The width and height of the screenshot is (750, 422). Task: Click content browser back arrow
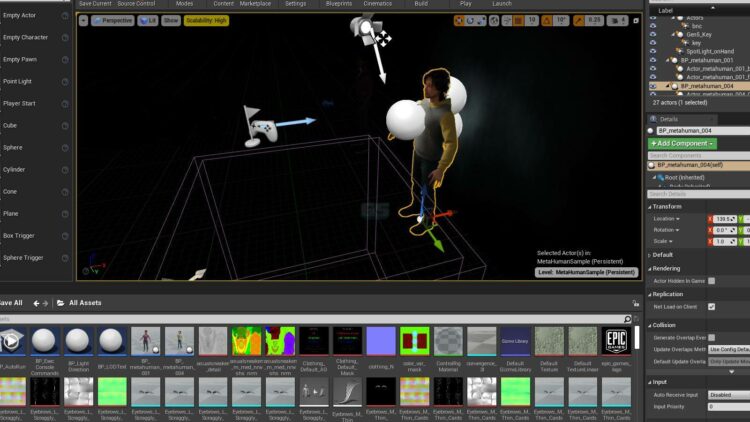[36, 303]
